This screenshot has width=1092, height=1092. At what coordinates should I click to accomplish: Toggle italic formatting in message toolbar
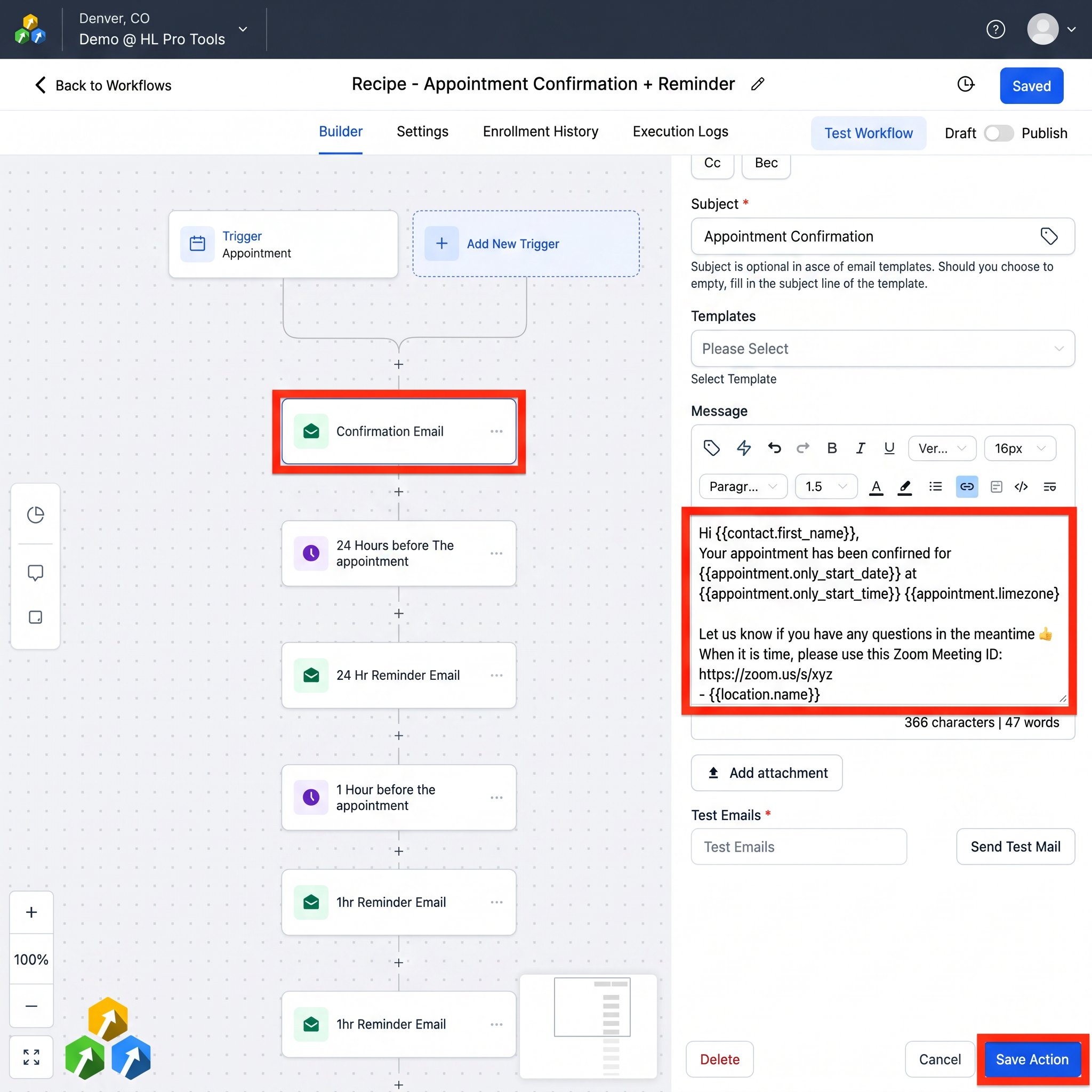point(860,448)
